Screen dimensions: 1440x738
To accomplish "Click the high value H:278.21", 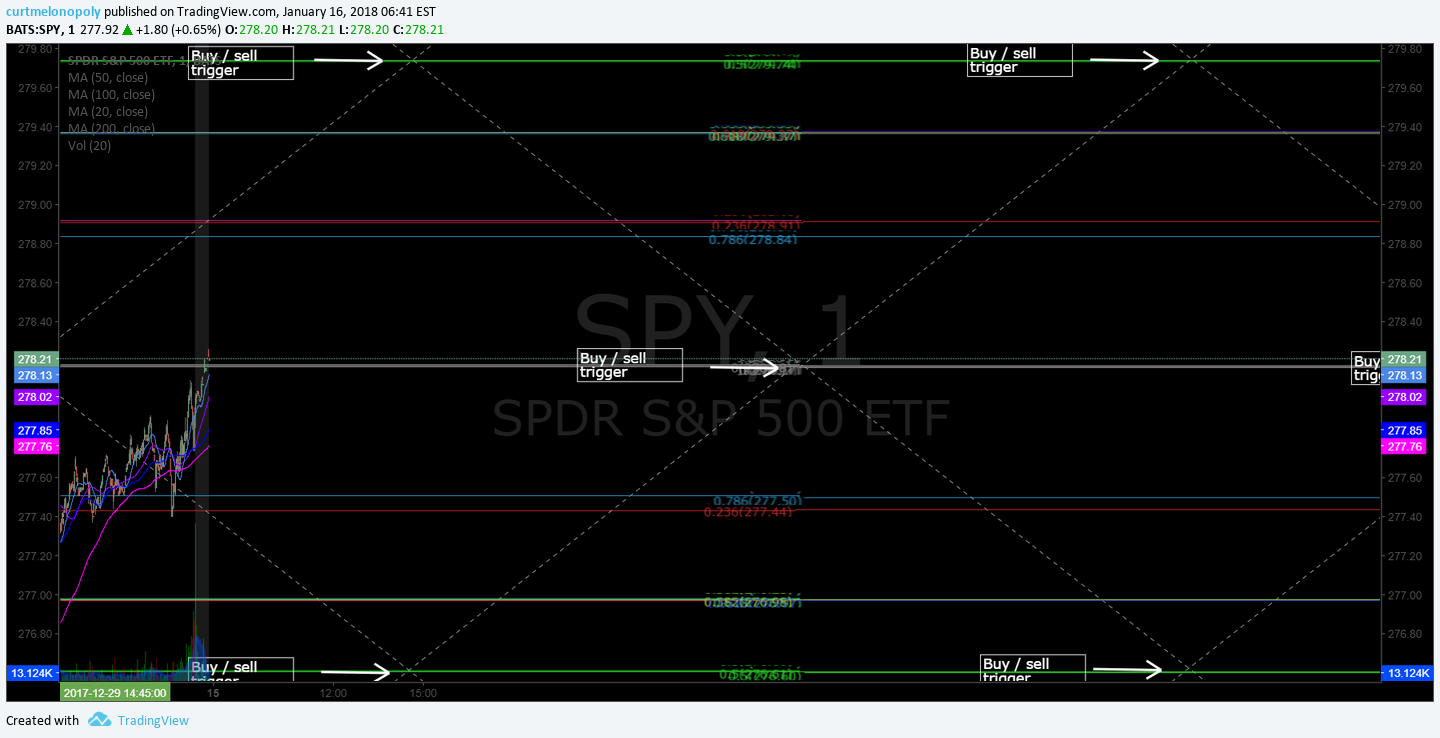I will (309, 29).
